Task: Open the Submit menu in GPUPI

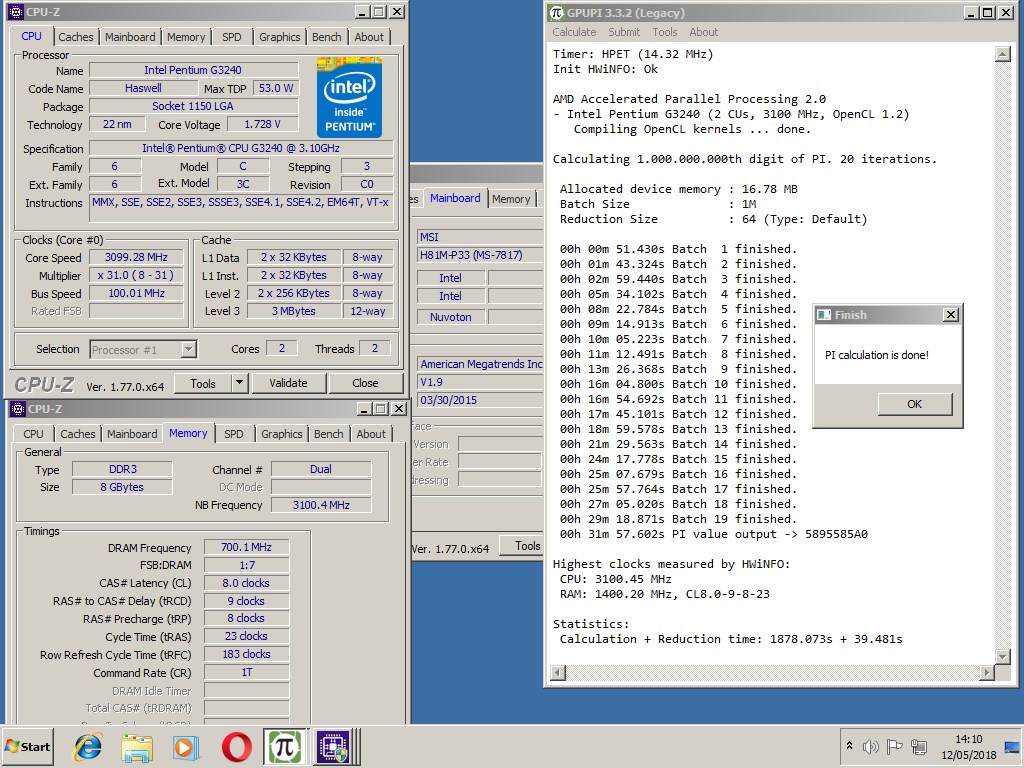Action: 624,32
